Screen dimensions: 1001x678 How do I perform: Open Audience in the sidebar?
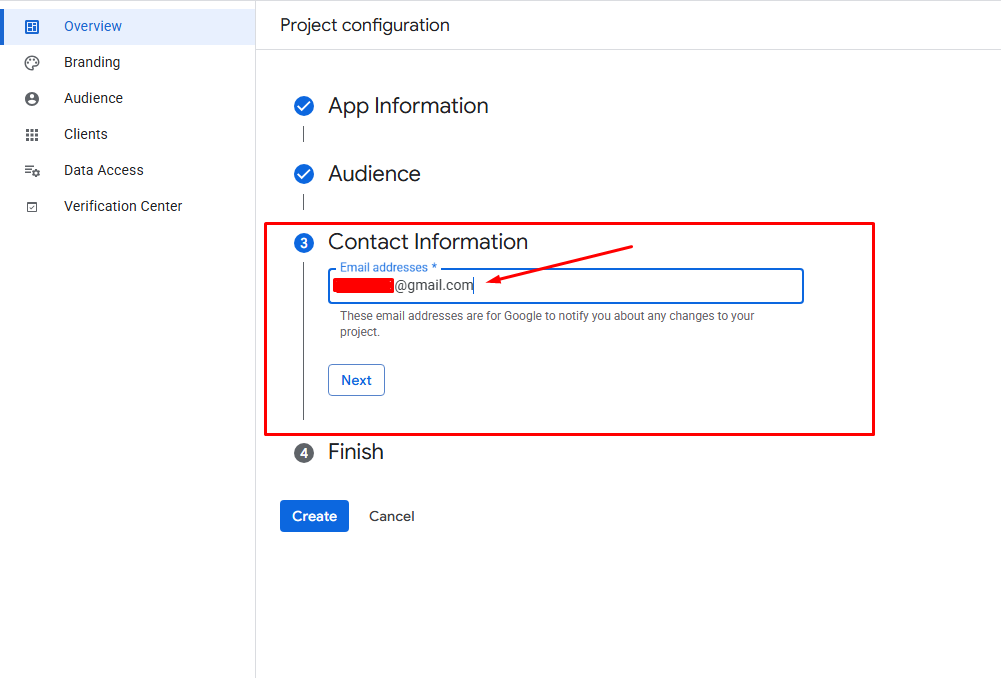(x=93, y=98)
